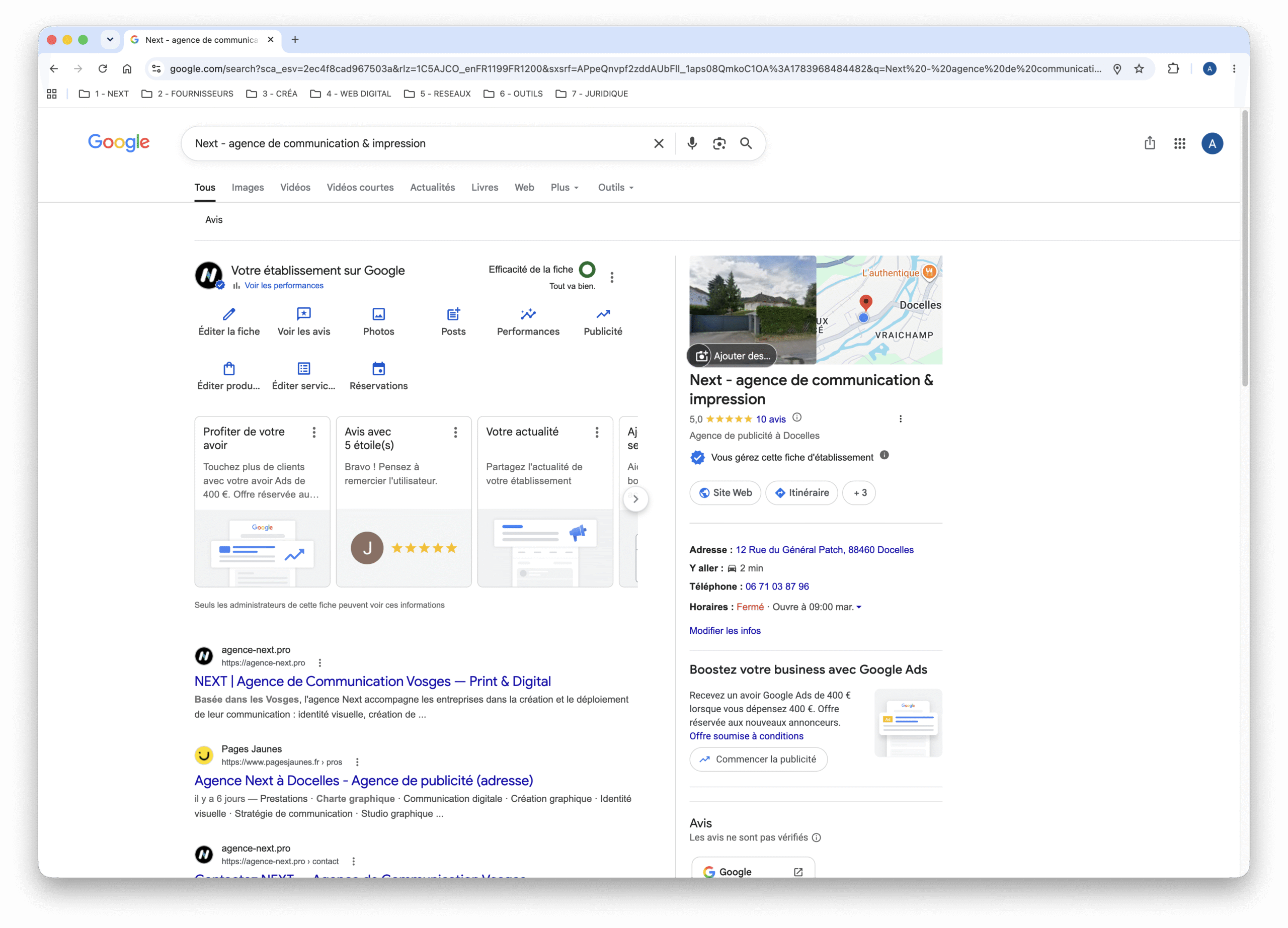The image size is (1288, 928).
Task: Open Performances sparkline icon
Action: [528, 314]
